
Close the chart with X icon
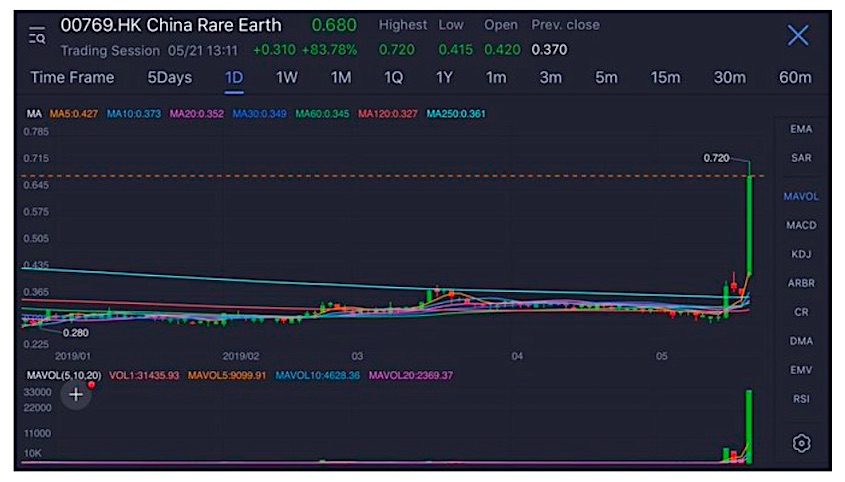pos(798,36)
